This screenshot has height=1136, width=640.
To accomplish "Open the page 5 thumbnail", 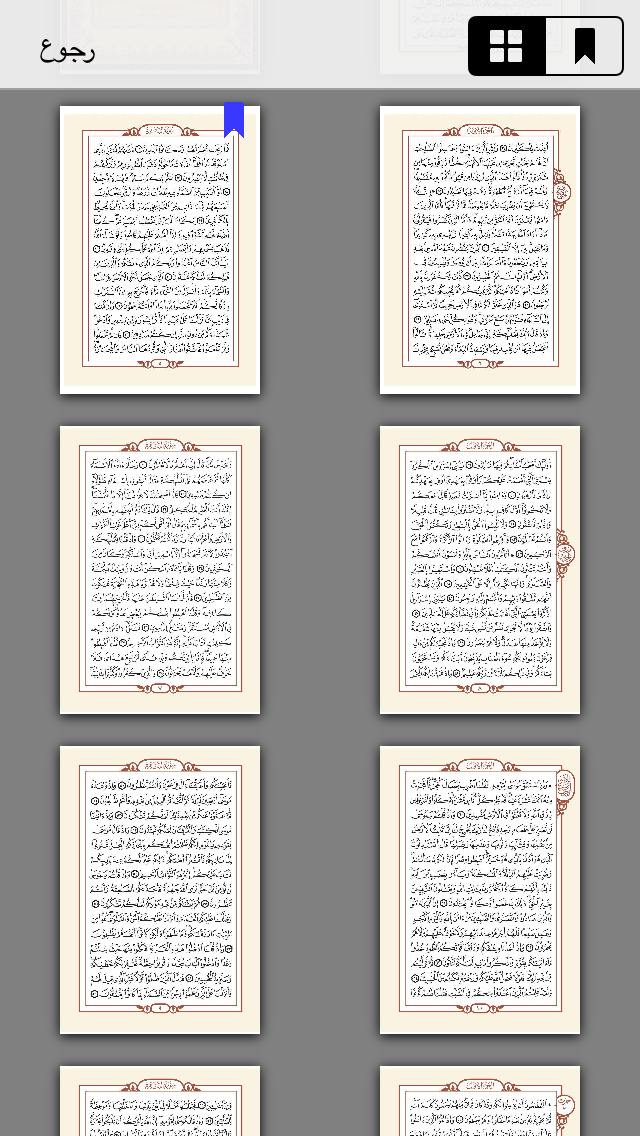I will [160, 250].
